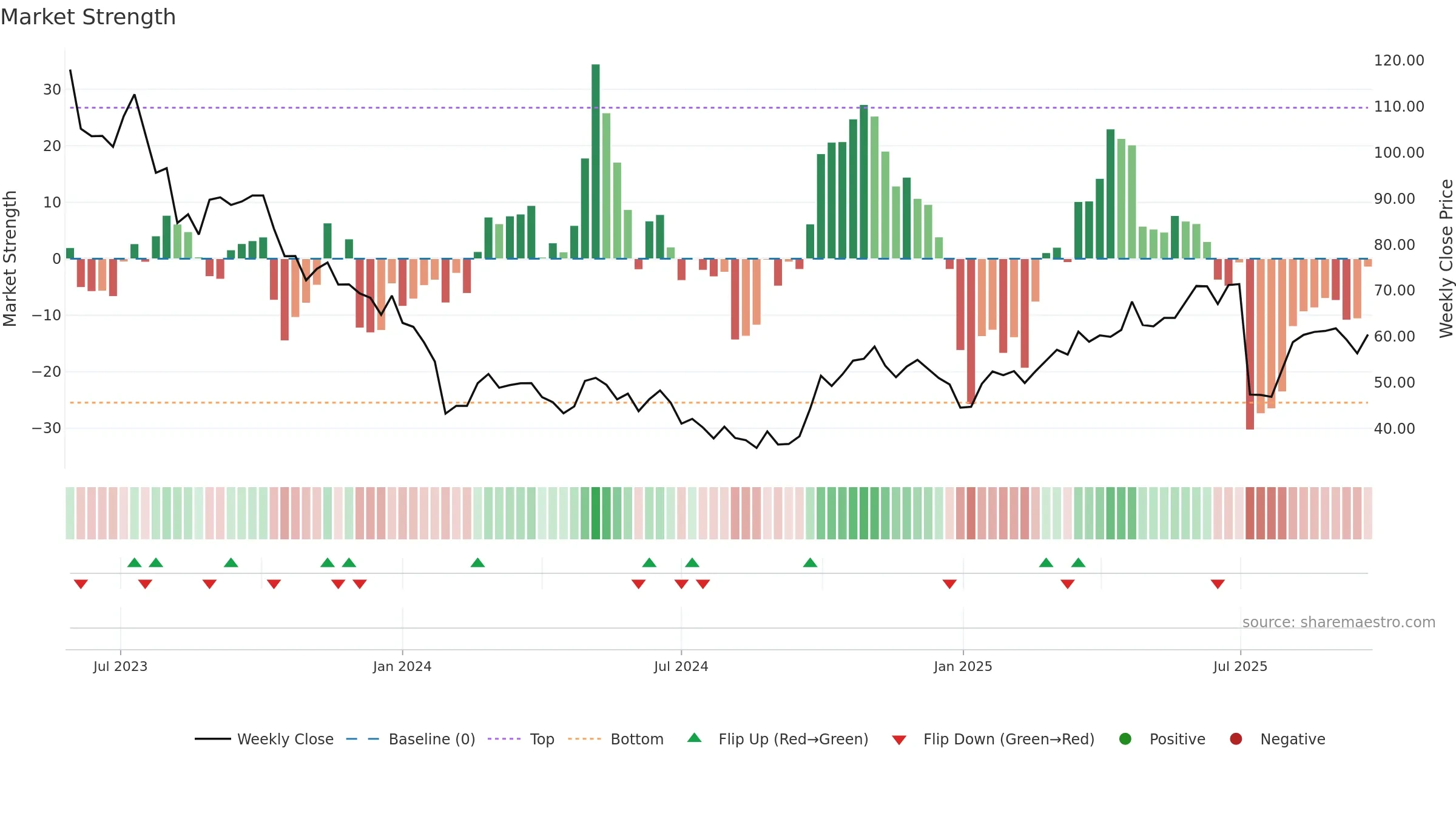The height and width of the screenshot is (819, 1456).
Task: Click the red Negative dot in legend
Action: pos(1236,739)
